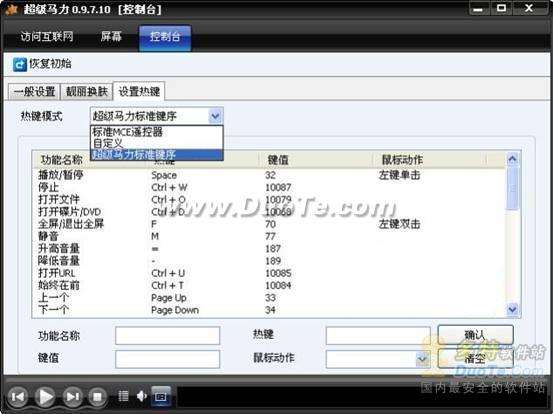Skip to previous track button
Image resolution: width=553 pixels, height=414 pixels.
tap(18, 397)
